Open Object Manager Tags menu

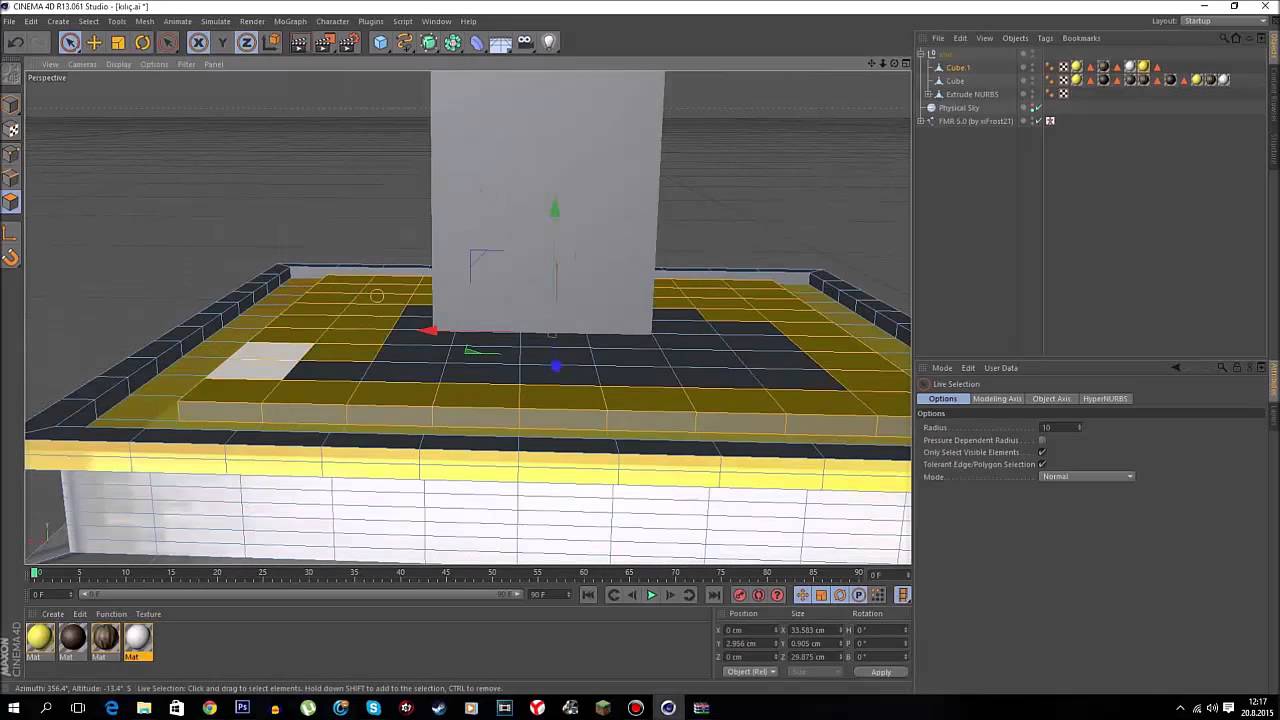[x=1045, y=38]
